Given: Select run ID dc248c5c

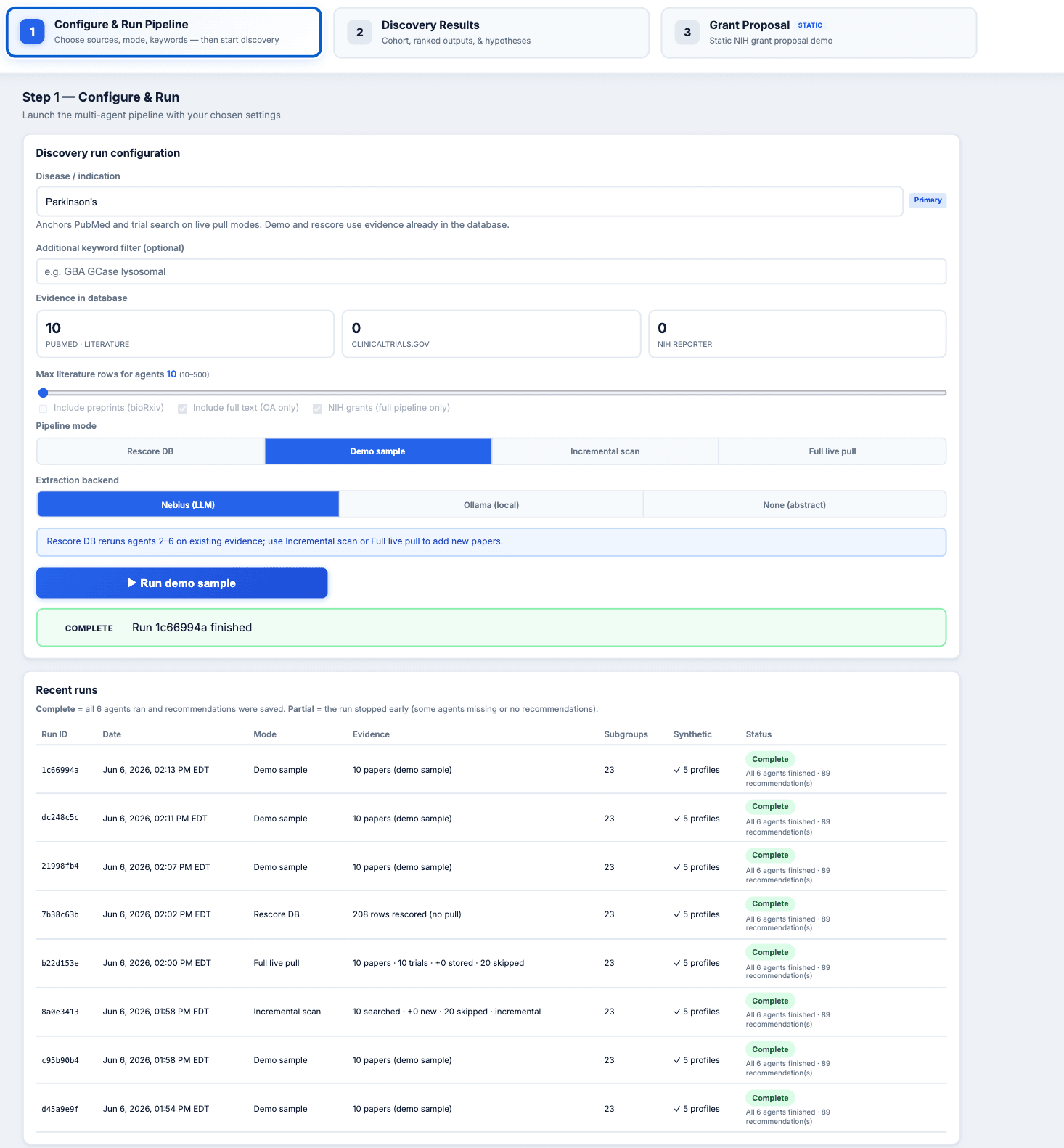Looking at the screenshot, I should coord(60,818).
